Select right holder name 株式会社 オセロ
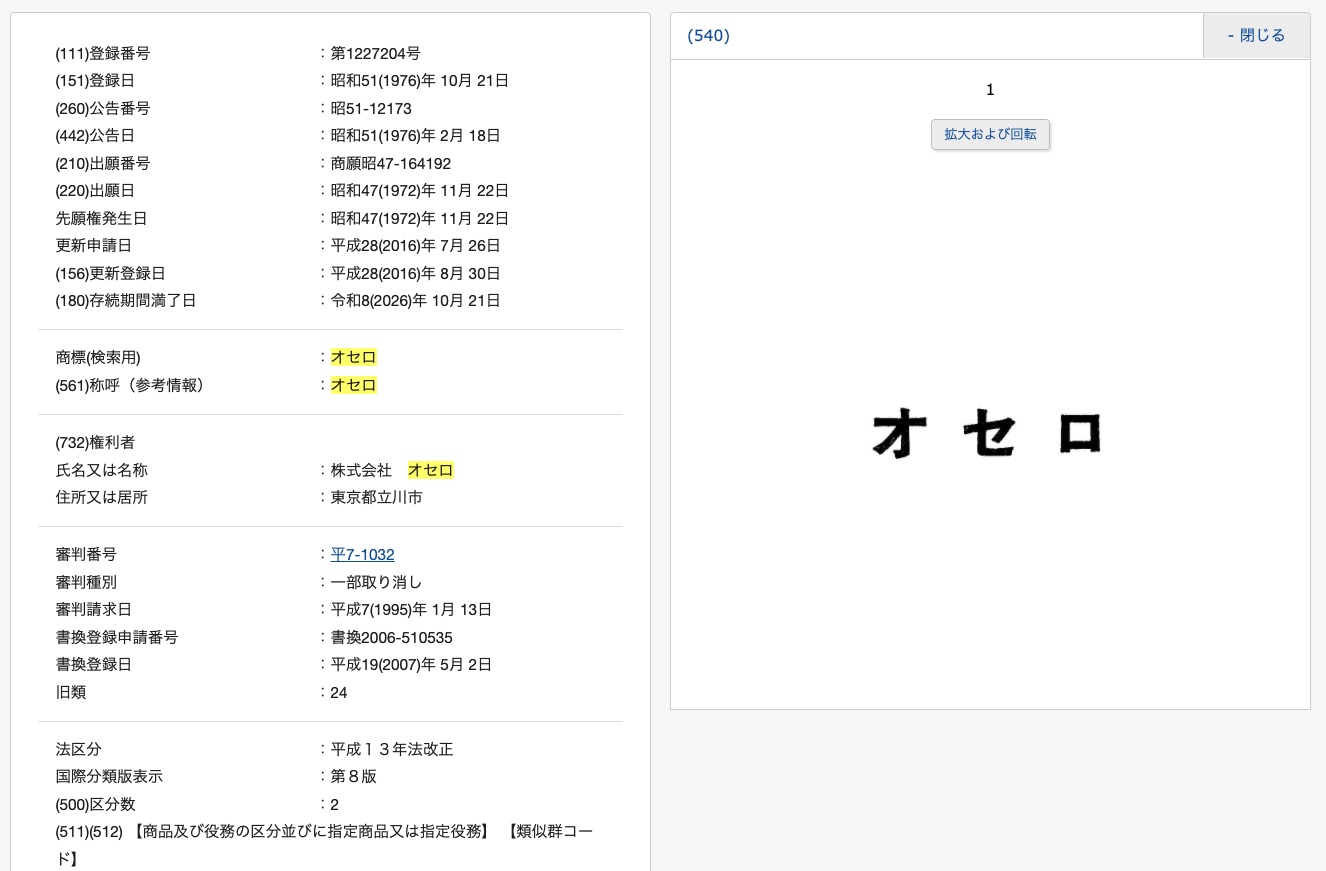The height and width of the screenshot is (871, 1326). 392,470
